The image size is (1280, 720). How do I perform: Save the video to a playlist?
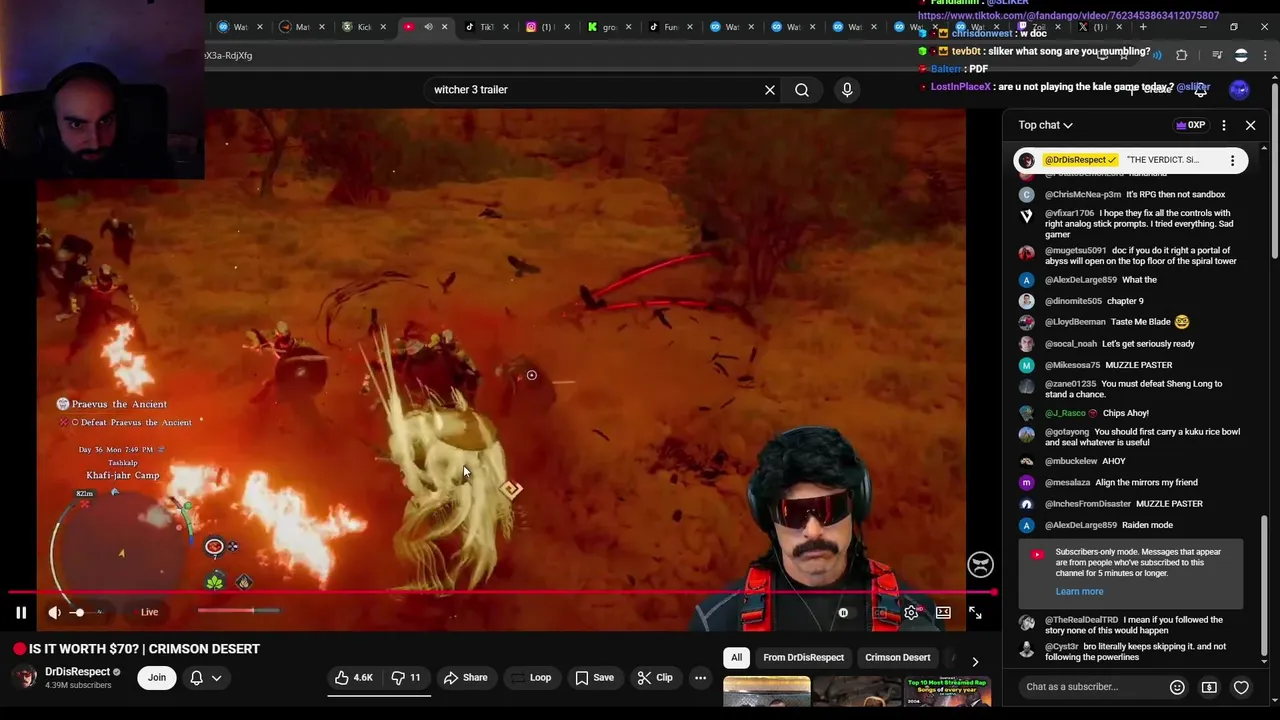coord(594,678)
